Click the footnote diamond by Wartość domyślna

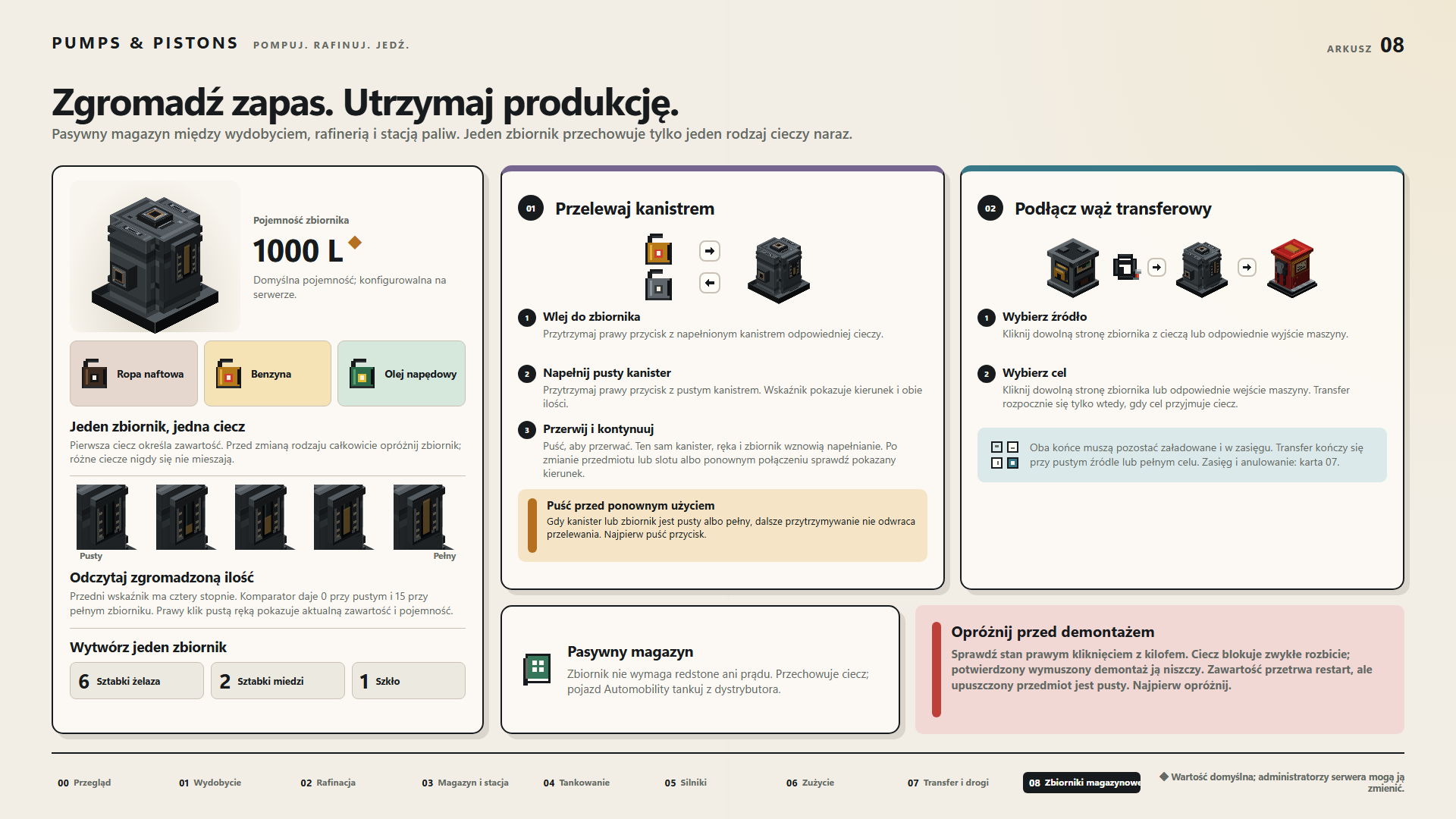(x=1164, y=777)
